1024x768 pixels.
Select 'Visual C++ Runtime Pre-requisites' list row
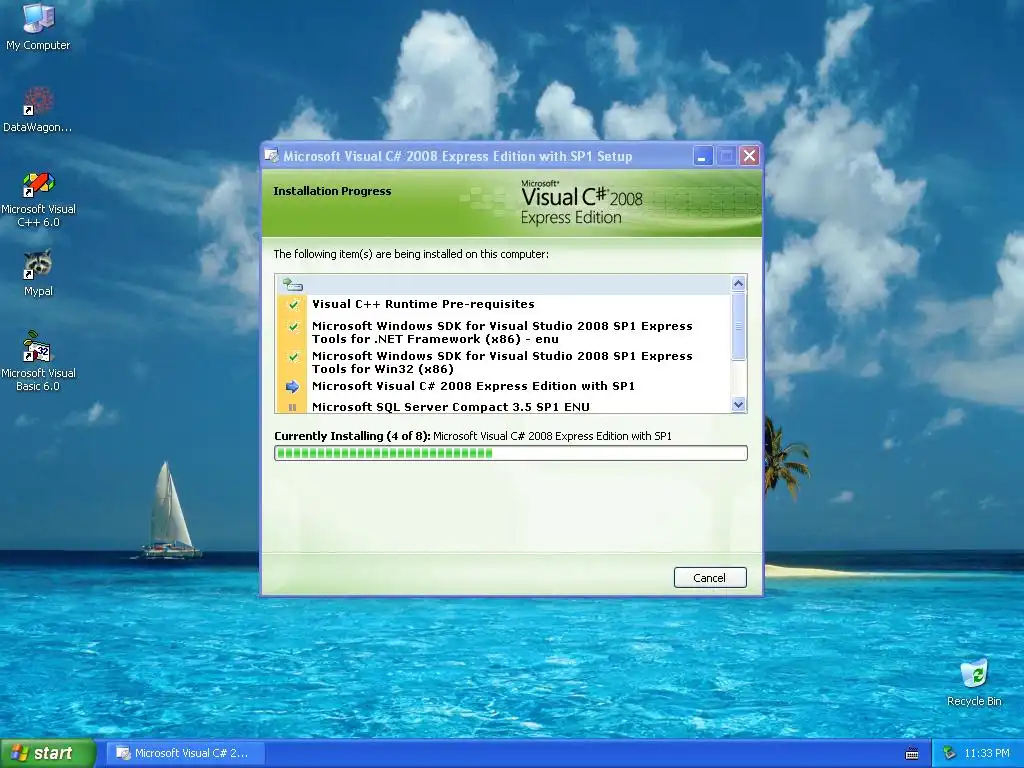tap(503, 304)
